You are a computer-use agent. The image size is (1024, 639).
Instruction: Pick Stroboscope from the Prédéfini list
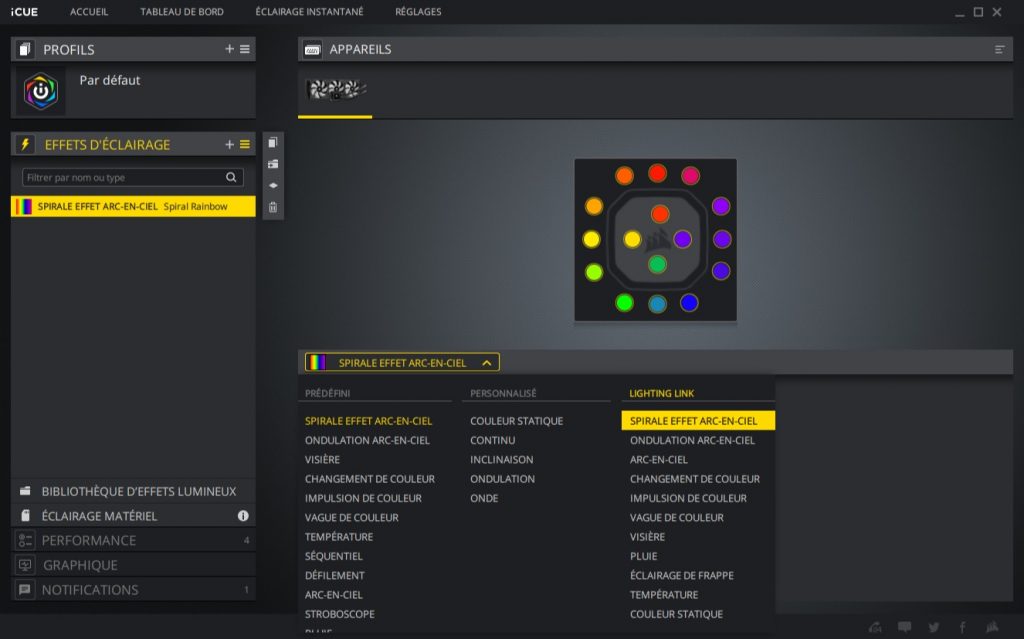[x=339, y=614]
